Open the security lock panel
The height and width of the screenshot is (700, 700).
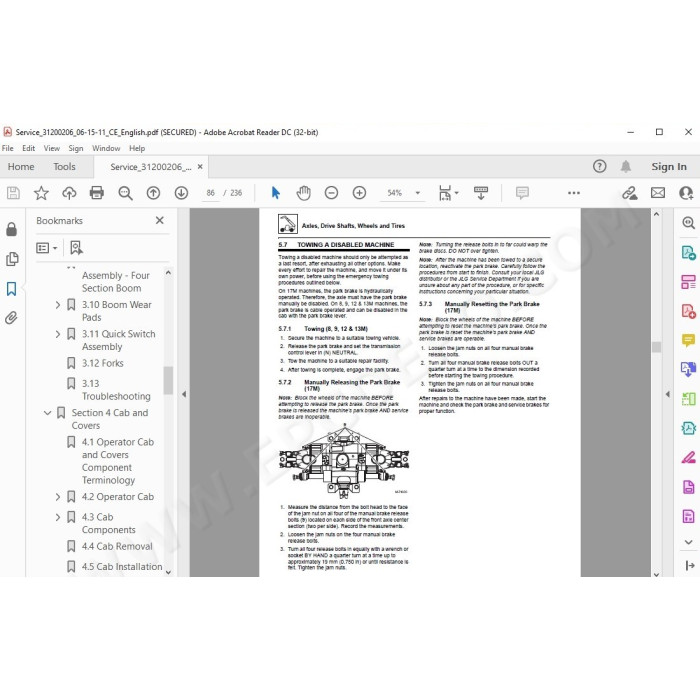[x=12, y=229]
